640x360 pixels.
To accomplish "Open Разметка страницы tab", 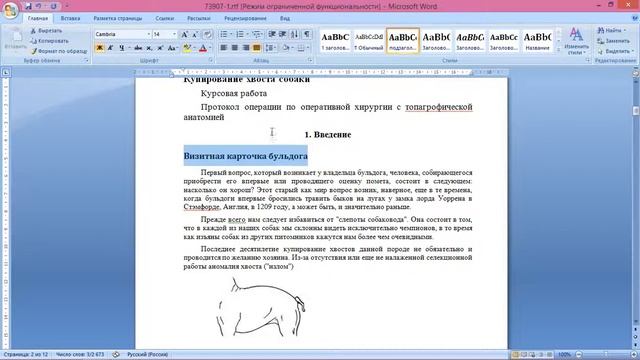I will [x=118, y=18].
